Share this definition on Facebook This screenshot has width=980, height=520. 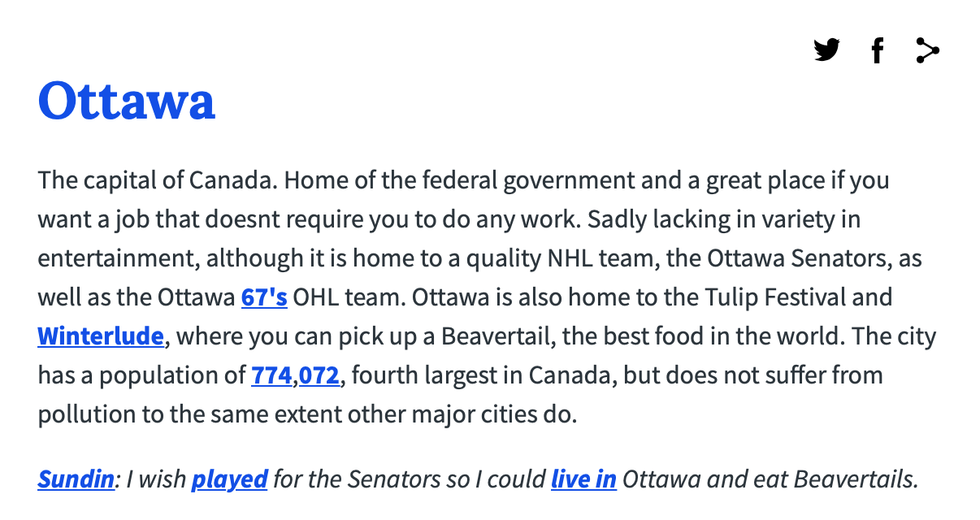click(877, 50)
